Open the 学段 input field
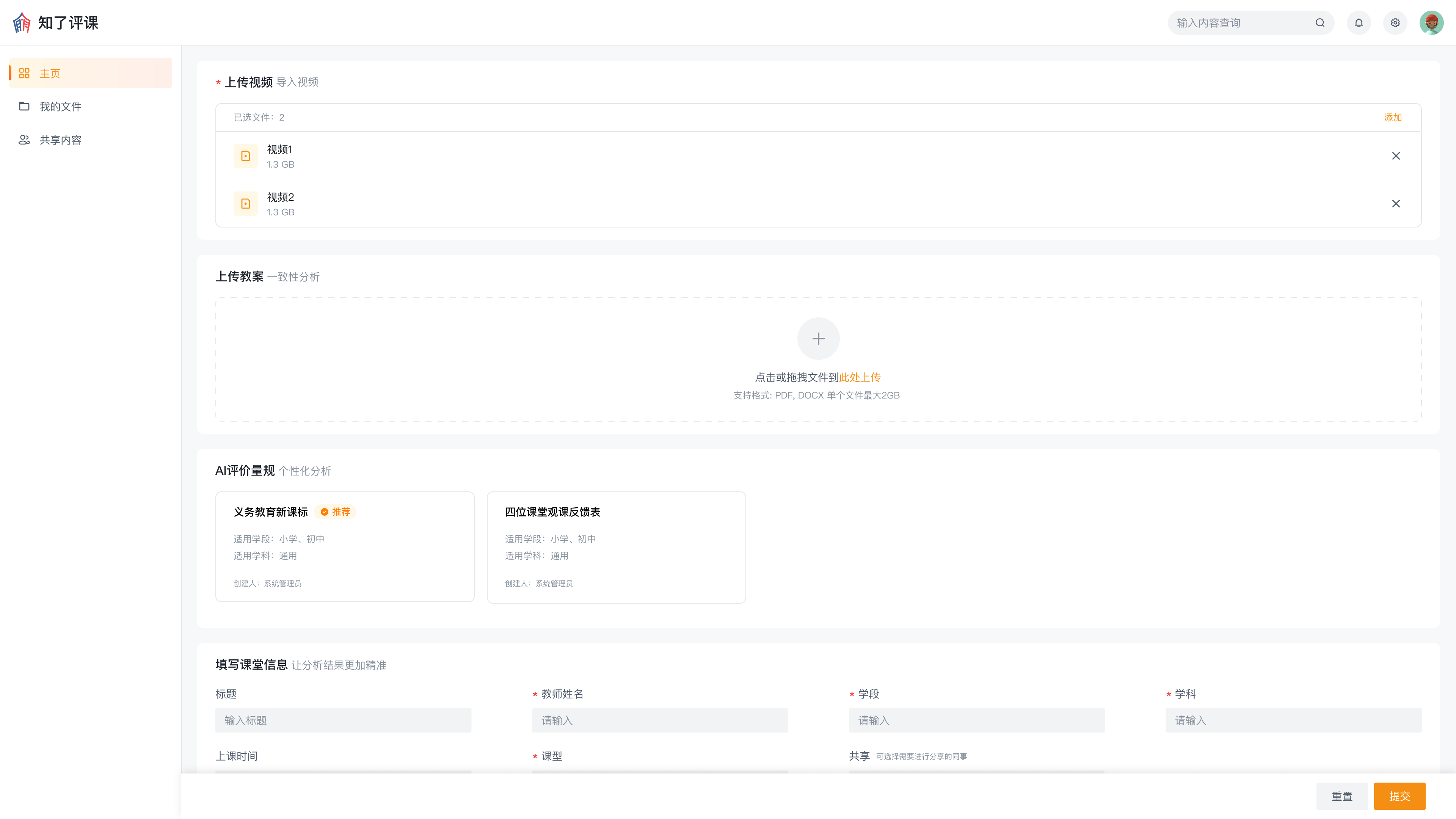Image resolution: width=1456 pixels, height=819 pixels. (x=976, y=721)
